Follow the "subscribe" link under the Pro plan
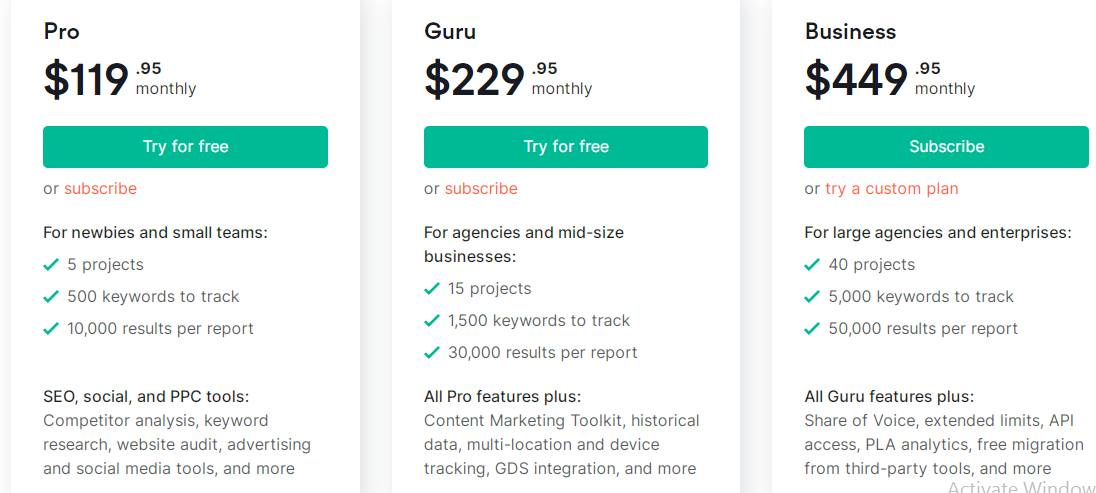The height and width of the screenshot is (493, 1096). point(100,189)
